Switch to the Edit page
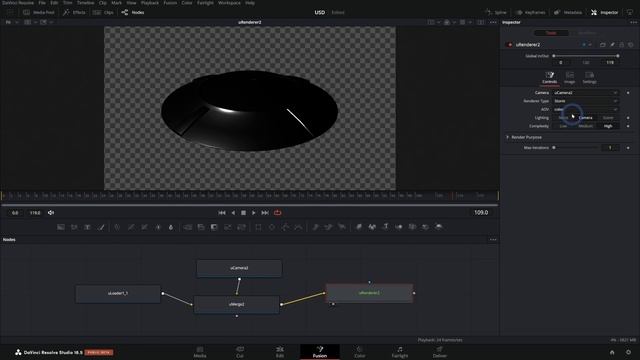640x360 pixels. (280, 352)
